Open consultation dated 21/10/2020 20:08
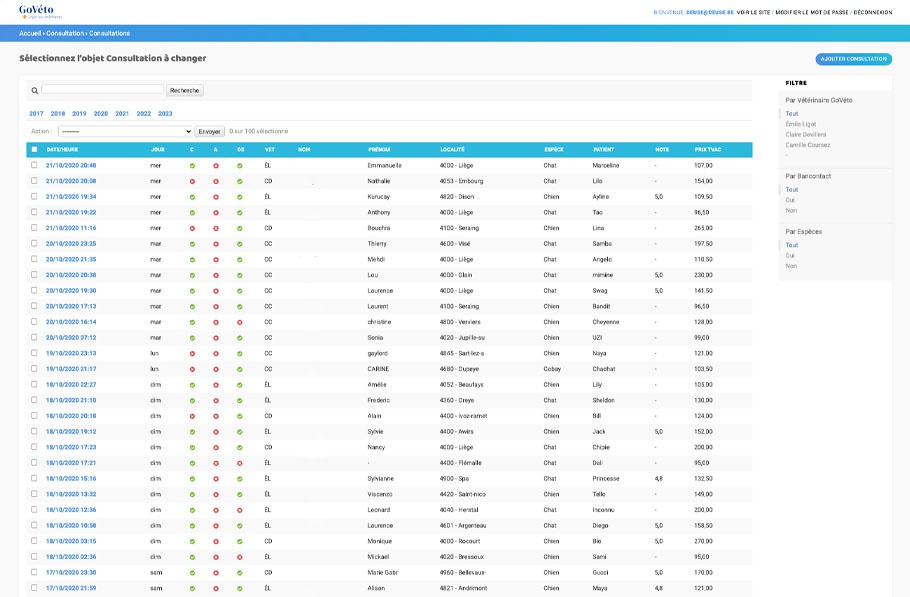Image resolution: width=910 pixels, height=597 pixels. [x=71, y=181]
